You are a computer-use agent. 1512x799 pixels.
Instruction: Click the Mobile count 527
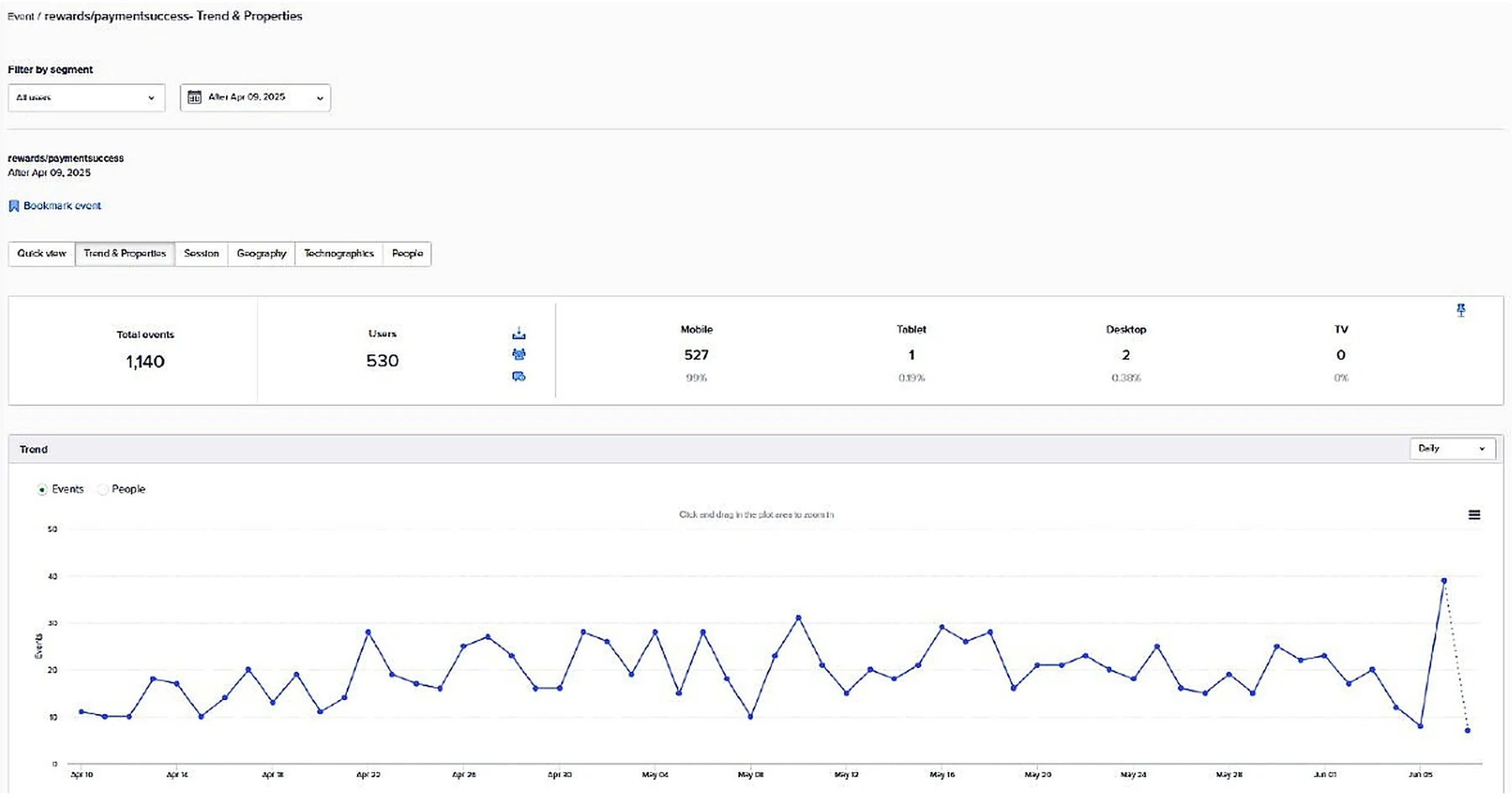696,355
